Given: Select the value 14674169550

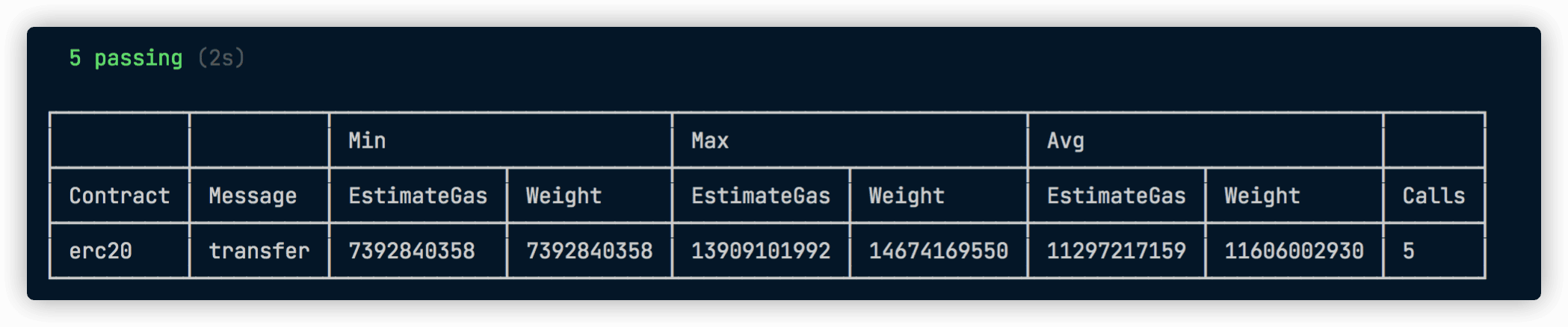Looking at the screenshot, I should [938, 251].
